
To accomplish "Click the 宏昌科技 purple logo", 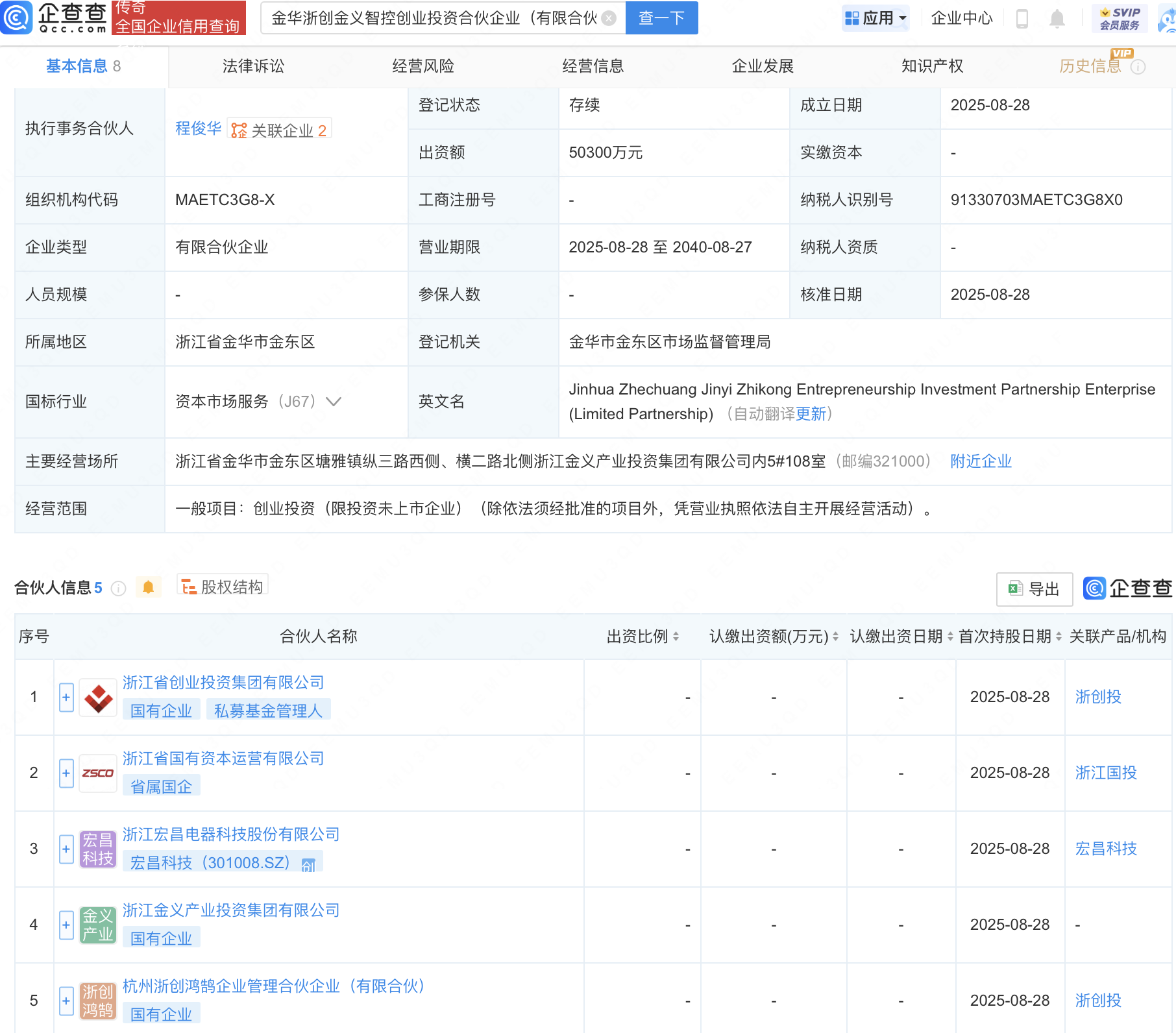I will click(x=98, y=849).
